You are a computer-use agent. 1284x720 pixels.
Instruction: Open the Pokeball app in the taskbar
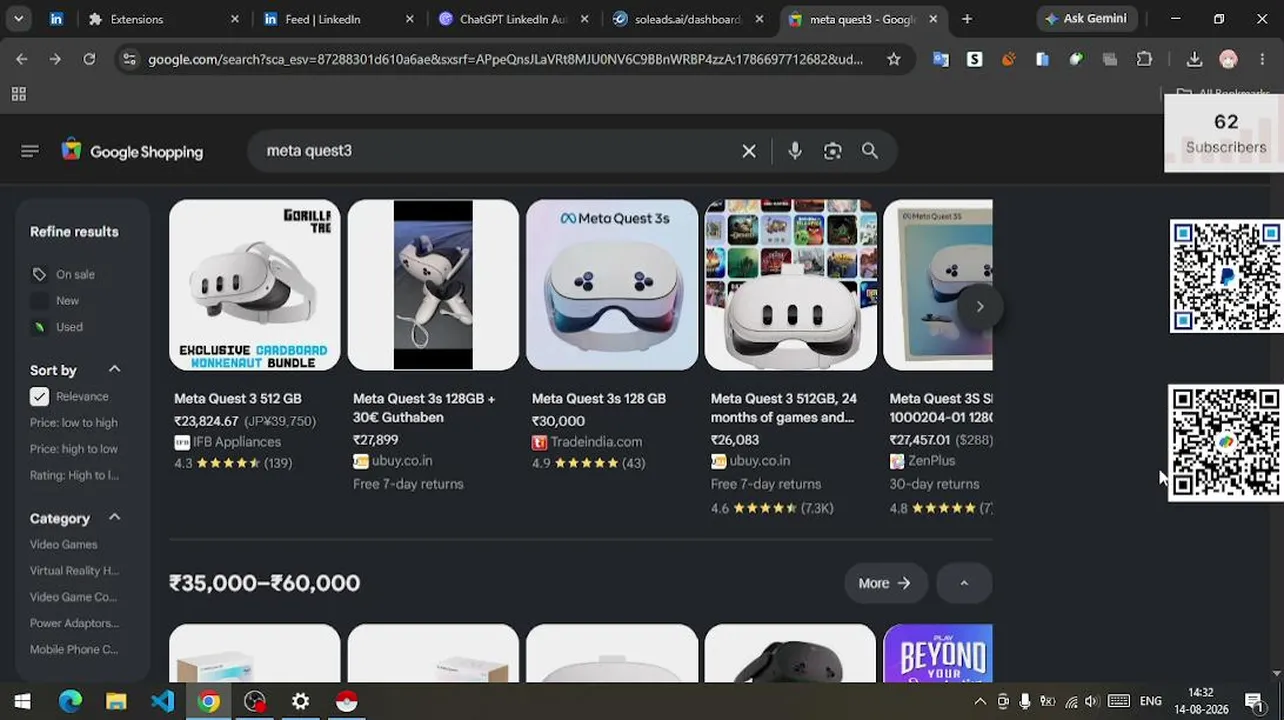point(346,701)
